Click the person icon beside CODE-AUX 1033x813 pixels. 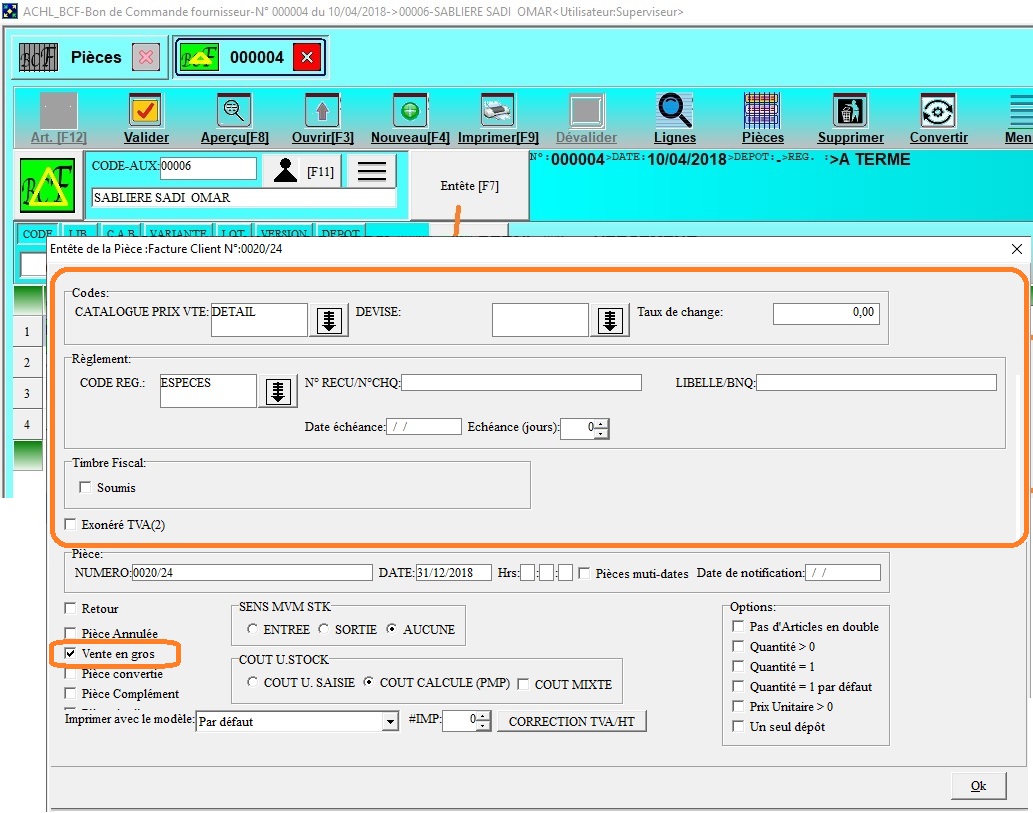tap(285, 171)
